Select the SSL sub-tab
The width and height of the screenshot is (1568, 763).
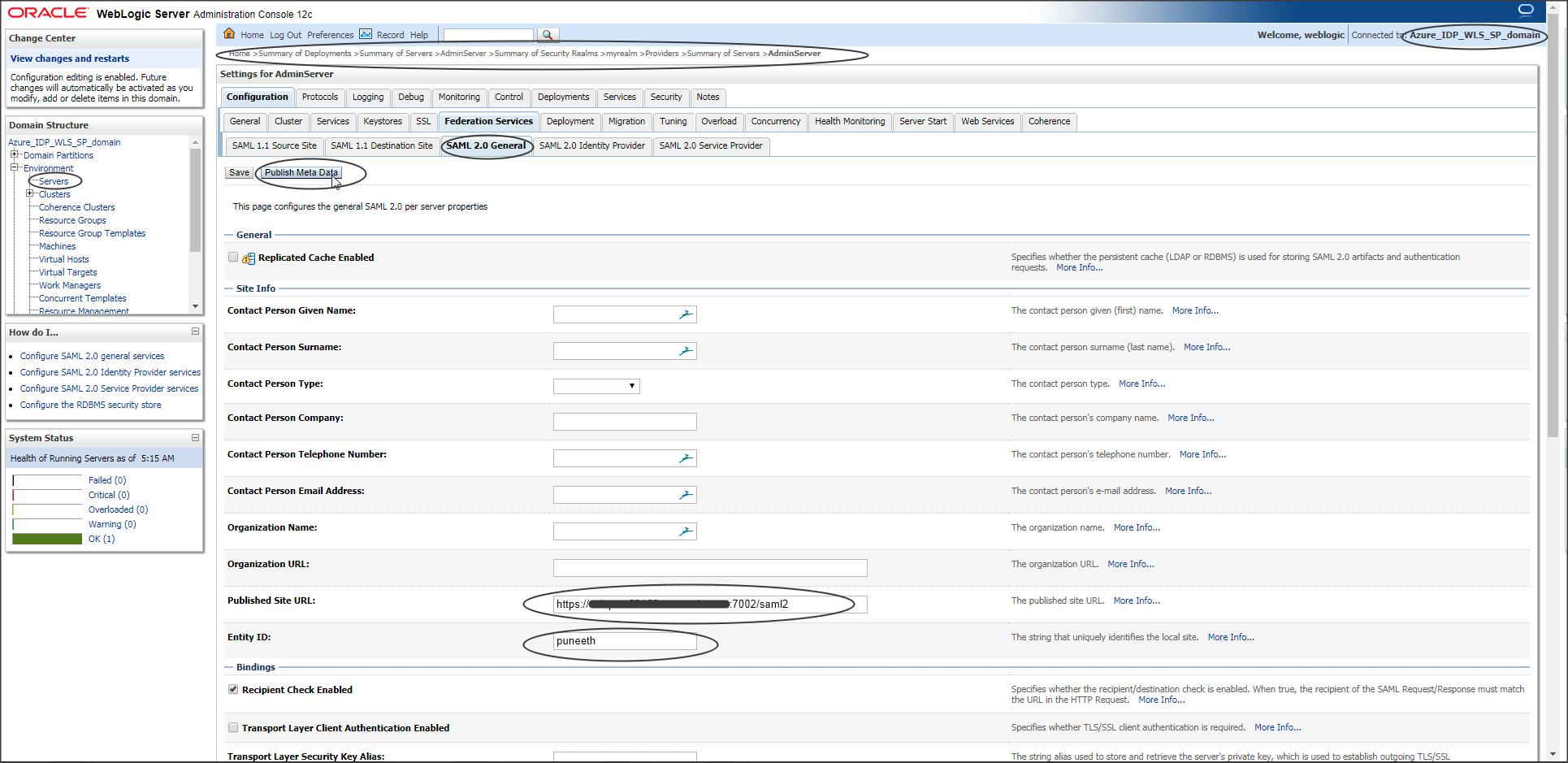coord(423,122)
